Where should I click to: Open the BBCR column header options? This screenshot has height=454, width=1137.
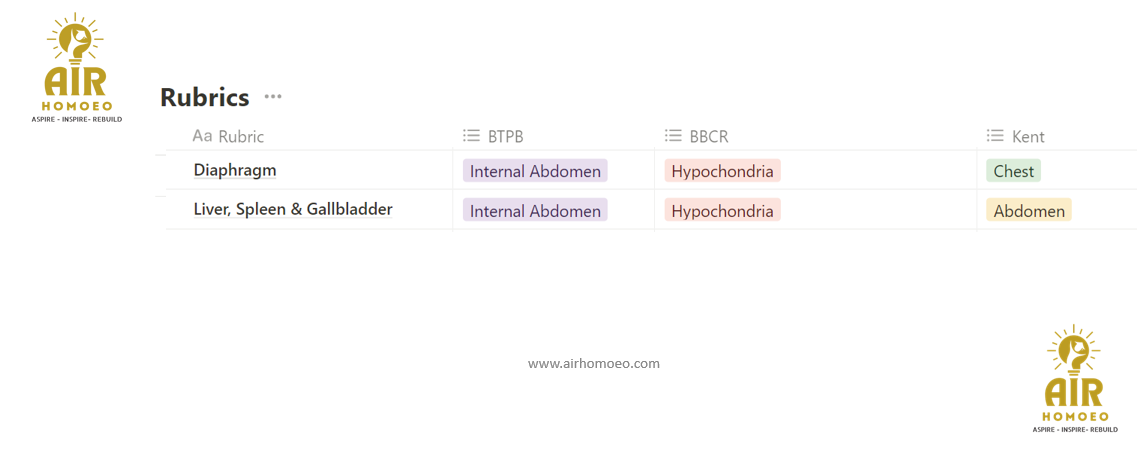709,137
